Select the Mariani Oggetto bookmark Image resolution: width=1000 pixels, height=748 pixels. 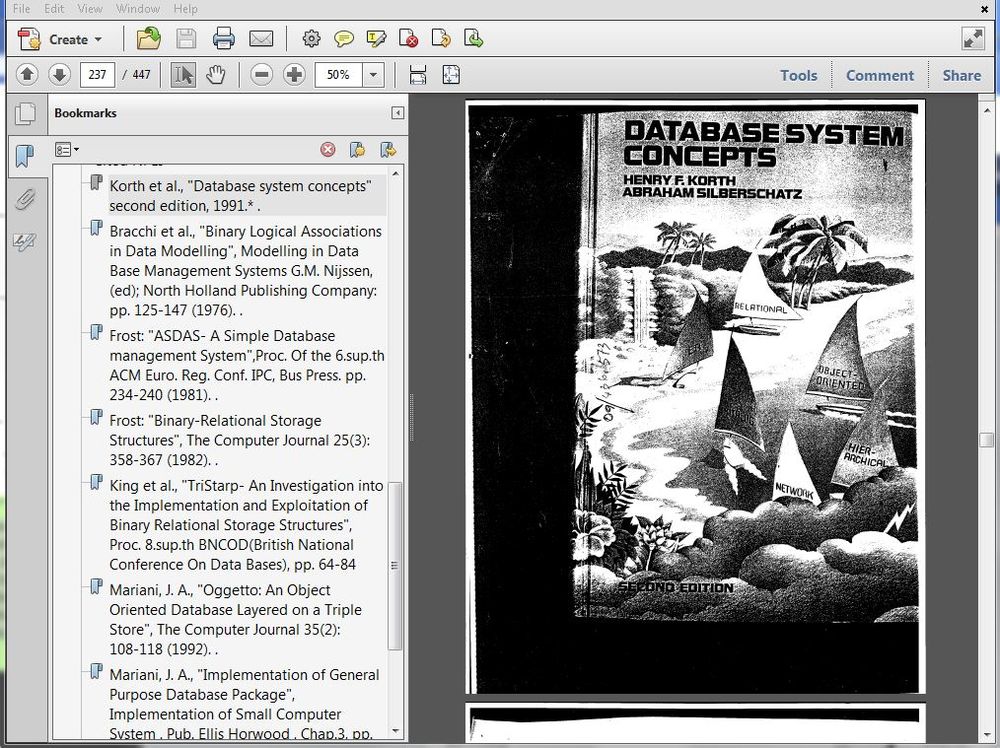coord(235,619)
